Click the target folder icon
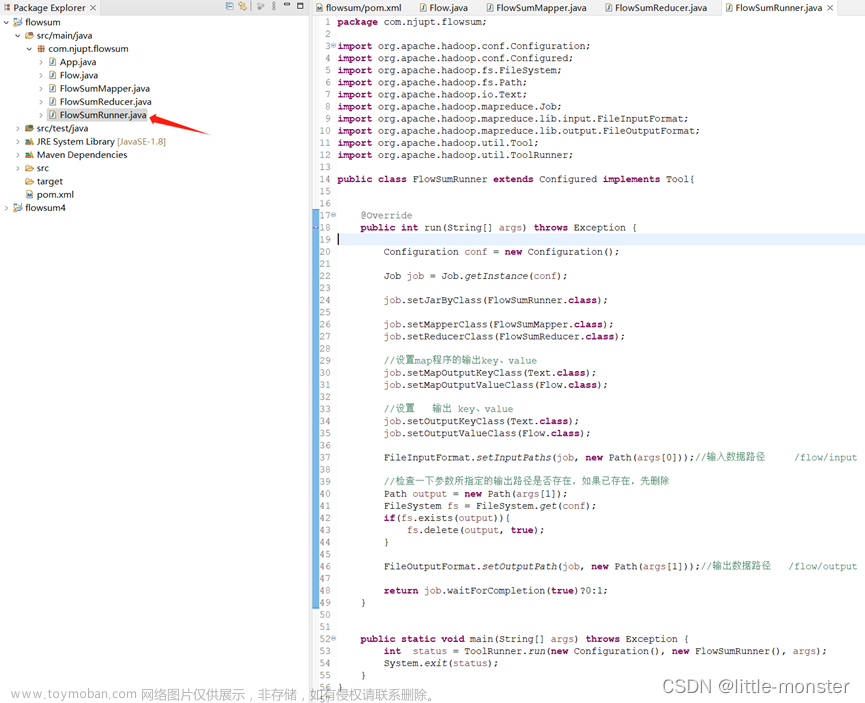This screenshot has width=865, height=703. coord(29,181)
